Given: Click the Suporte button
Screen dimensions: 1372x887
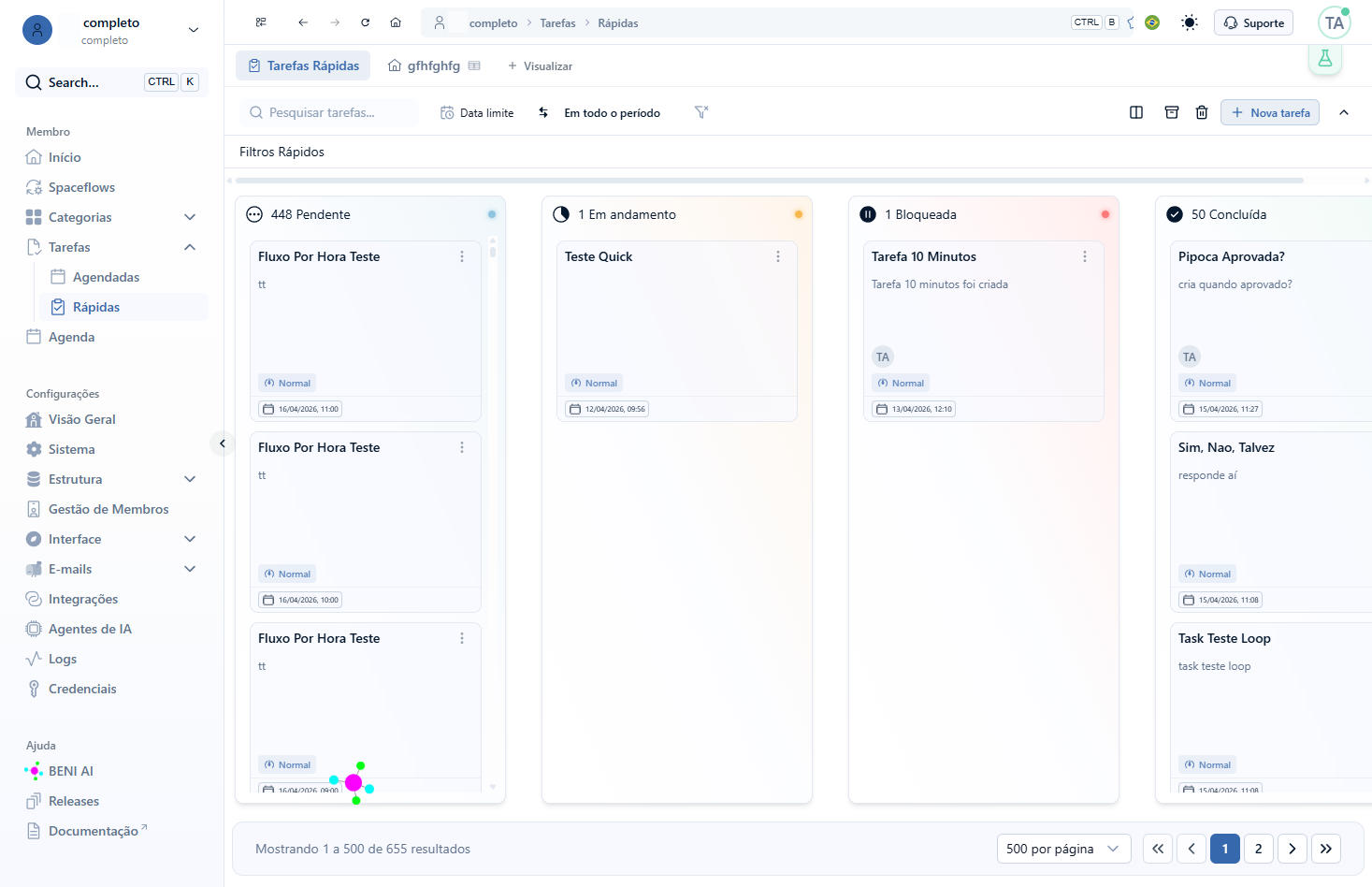Looking at the screenshot, I should (1253, 22).
